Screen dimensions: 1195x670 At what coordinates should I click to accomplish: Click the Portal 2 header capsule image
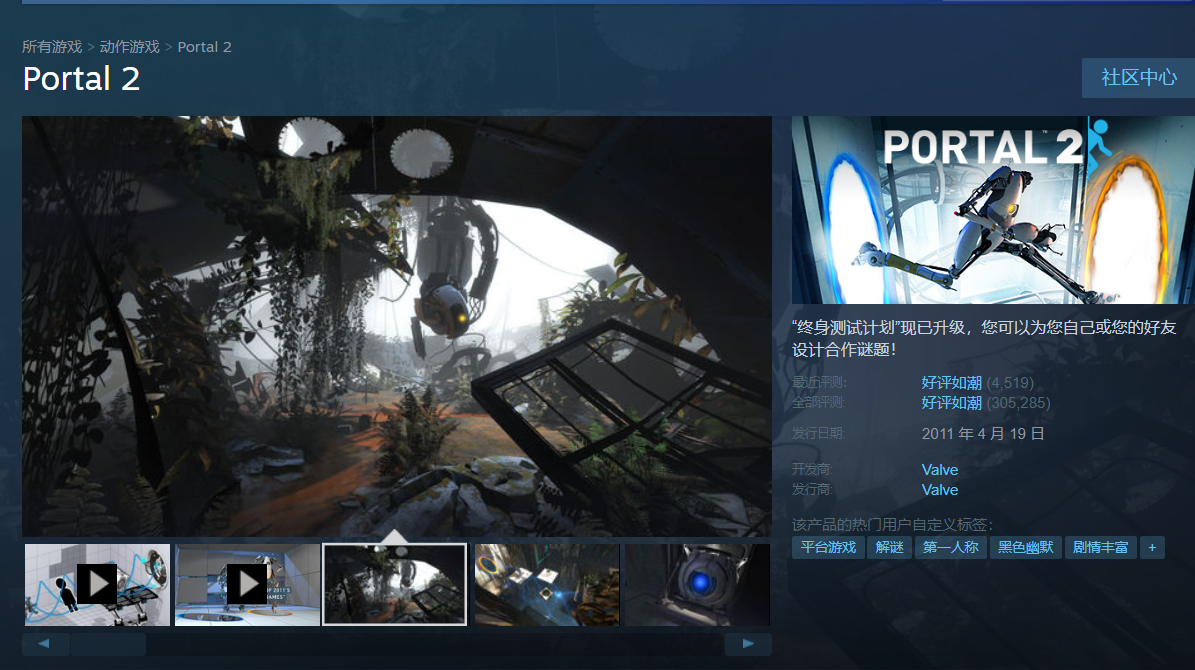coord(993,210)
